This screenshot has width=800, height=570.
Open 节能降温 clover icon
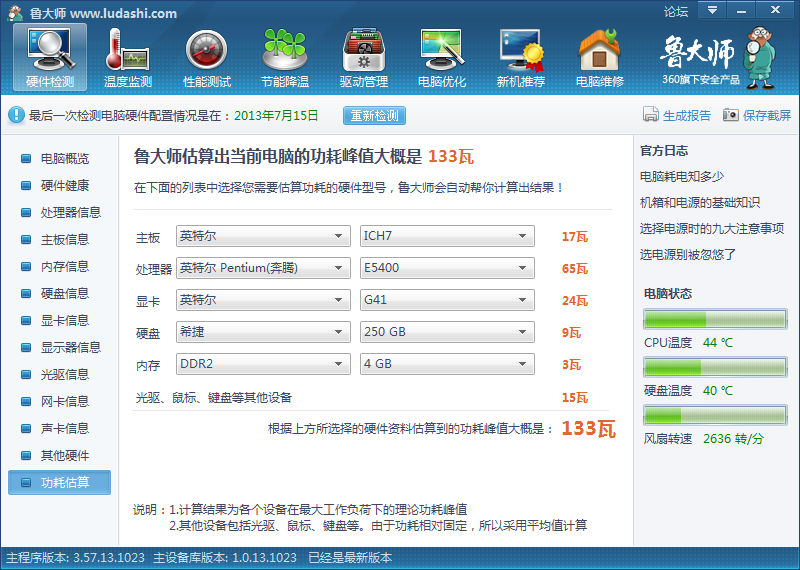(285, 57)
